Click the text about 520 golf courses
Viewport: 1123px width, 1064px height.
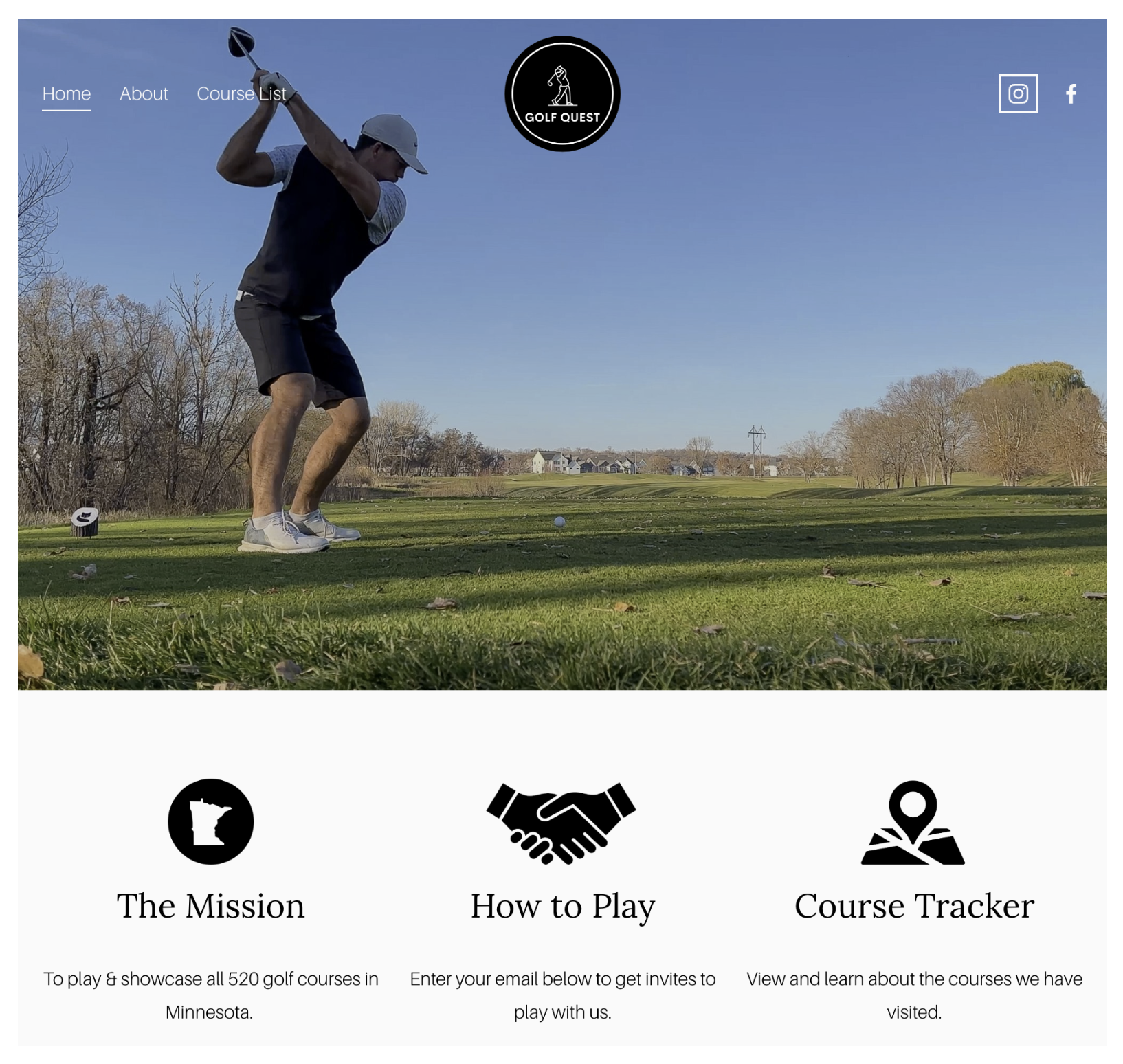click(210, 995)
